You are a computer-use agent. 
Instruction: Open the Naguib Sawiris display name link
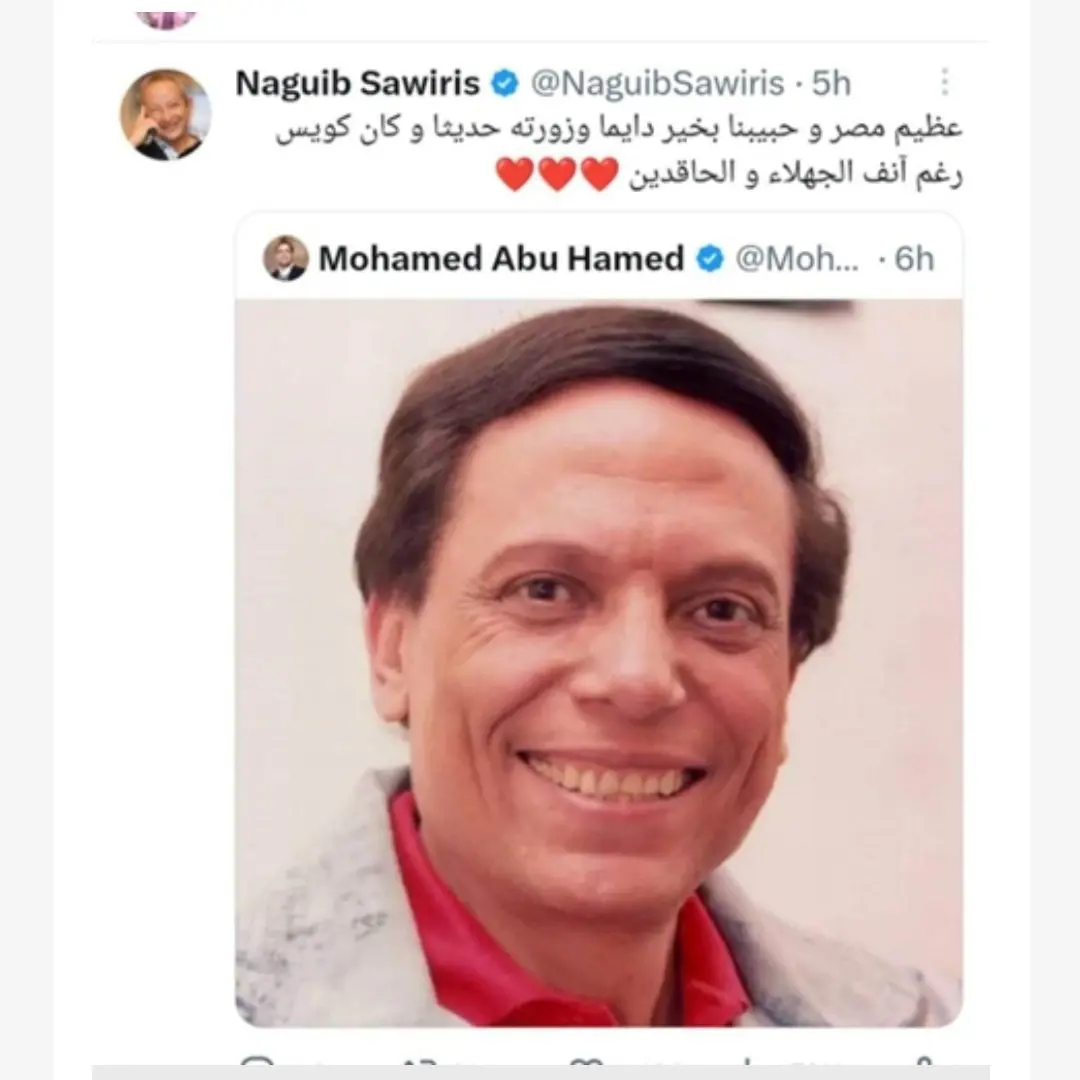click(x=357, y=83)
